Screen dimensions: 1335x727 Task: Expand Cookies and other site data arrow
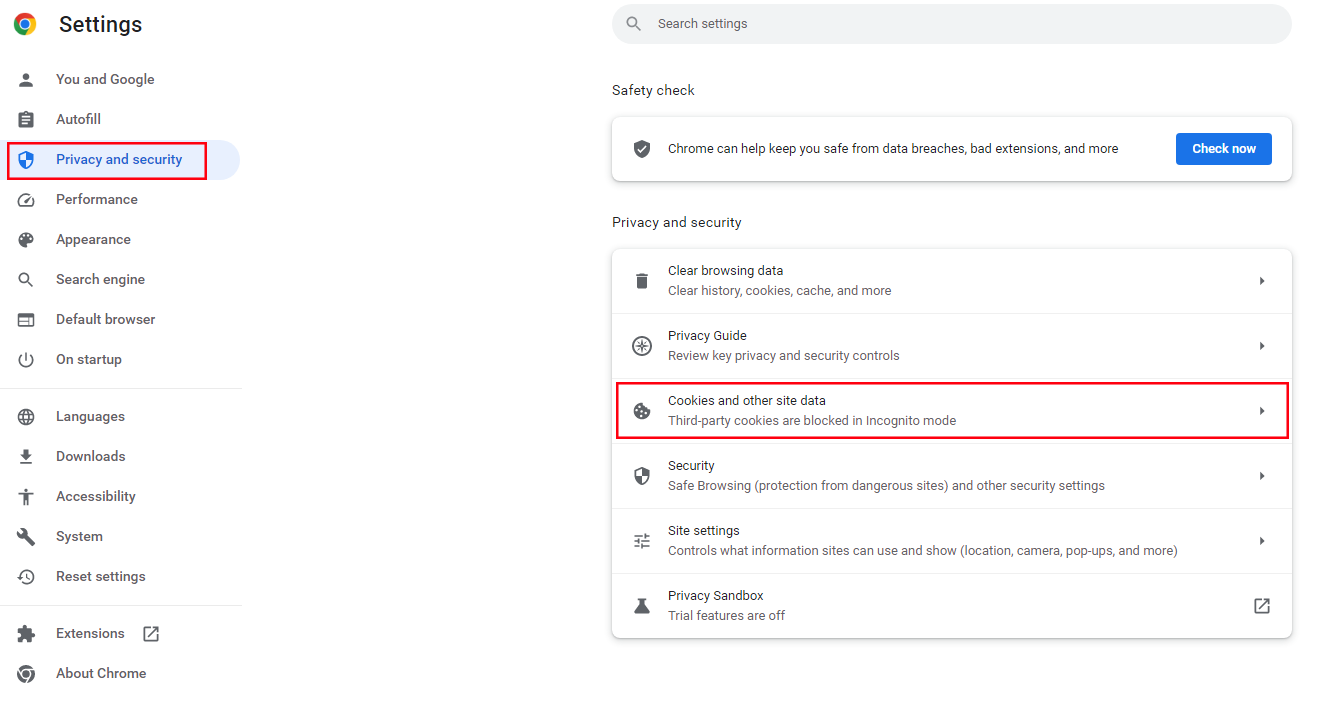pyautogui.click(x=1262, y=411)
